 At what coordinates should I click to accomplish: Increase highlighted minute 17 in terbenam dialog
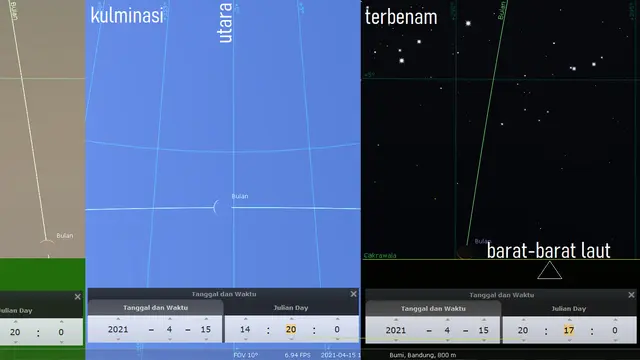pyautogui.click(x=569, y=320)
